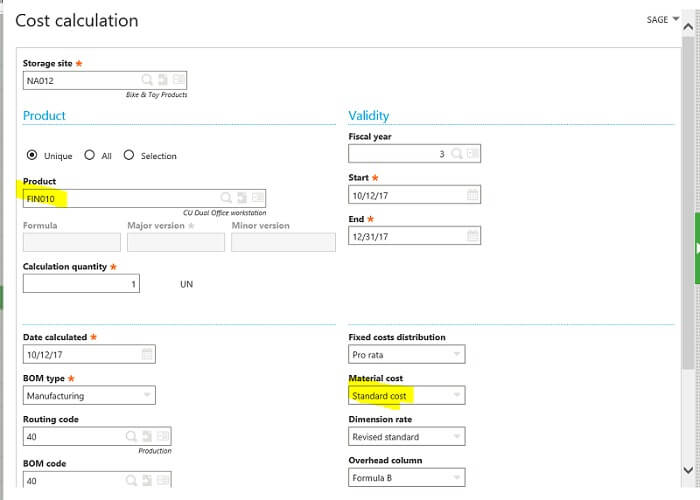Open the Routing code selection list icon
The image size is (700, 500).
coord(163,436)
